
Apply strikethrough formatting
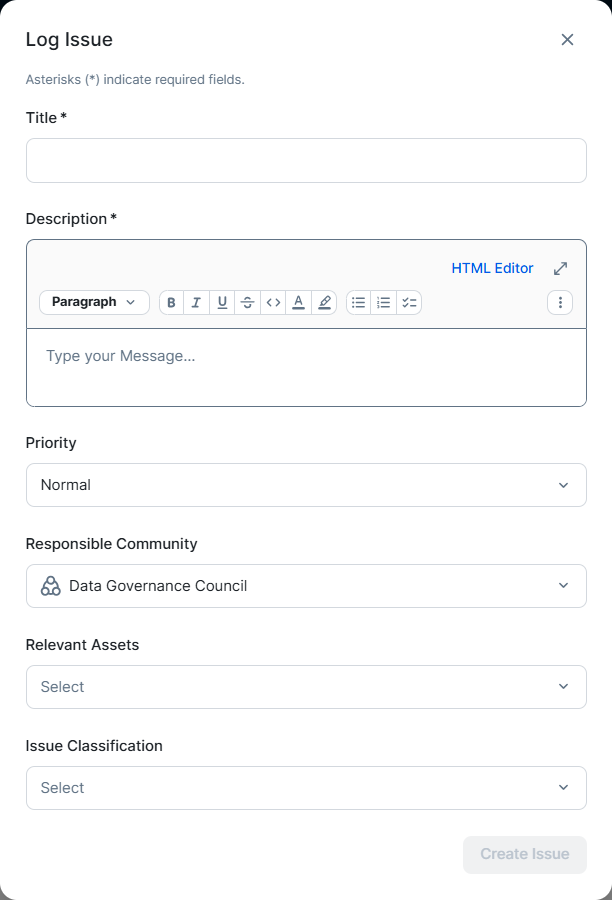click(x=248, y=303)
